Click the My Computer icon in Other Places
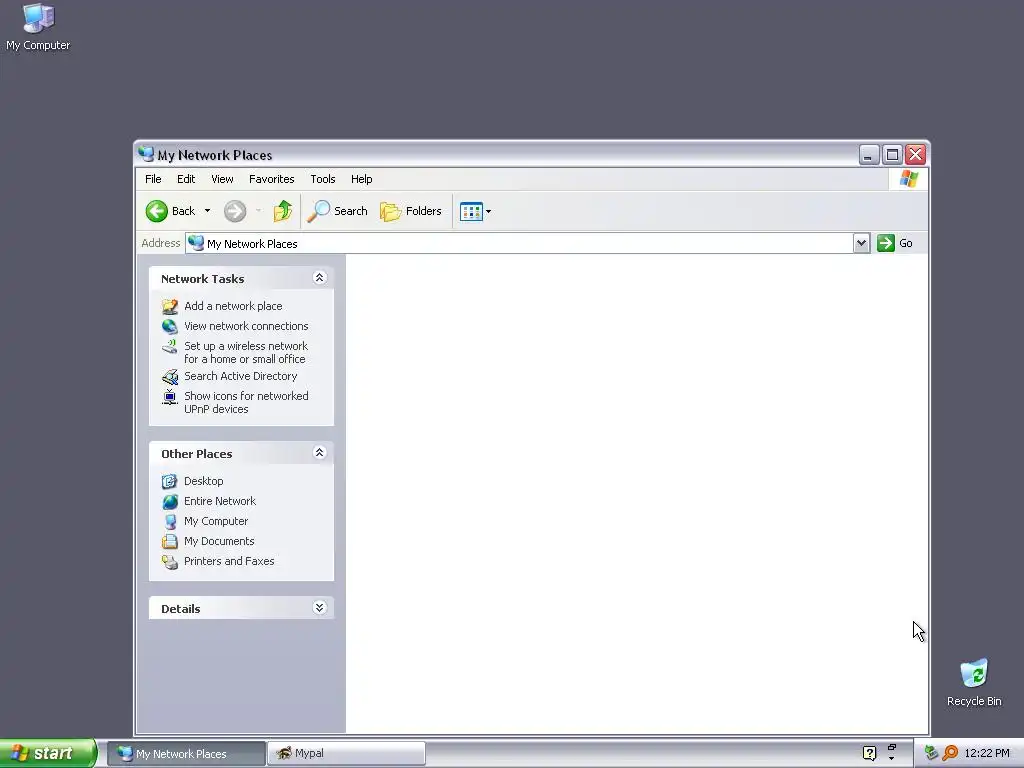This screenshot has height=768, width=1024. point(170,521)
